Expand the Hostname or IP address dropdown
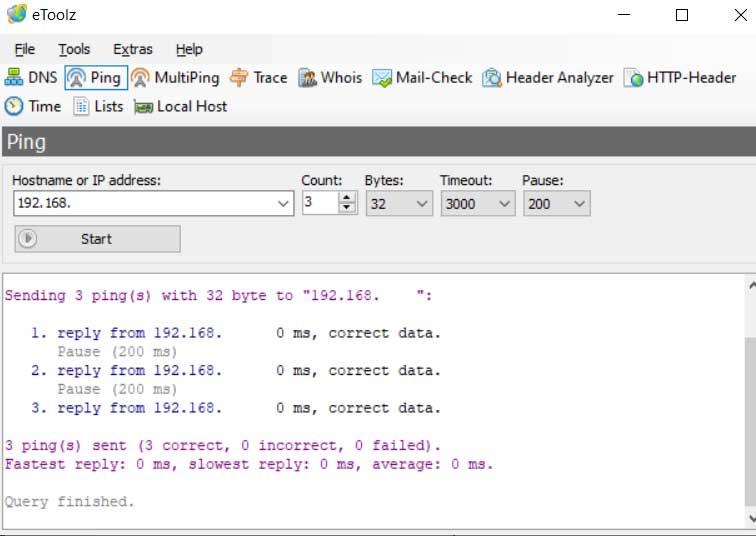This screenshot has height=536, width=756. [x=284, y=203]
